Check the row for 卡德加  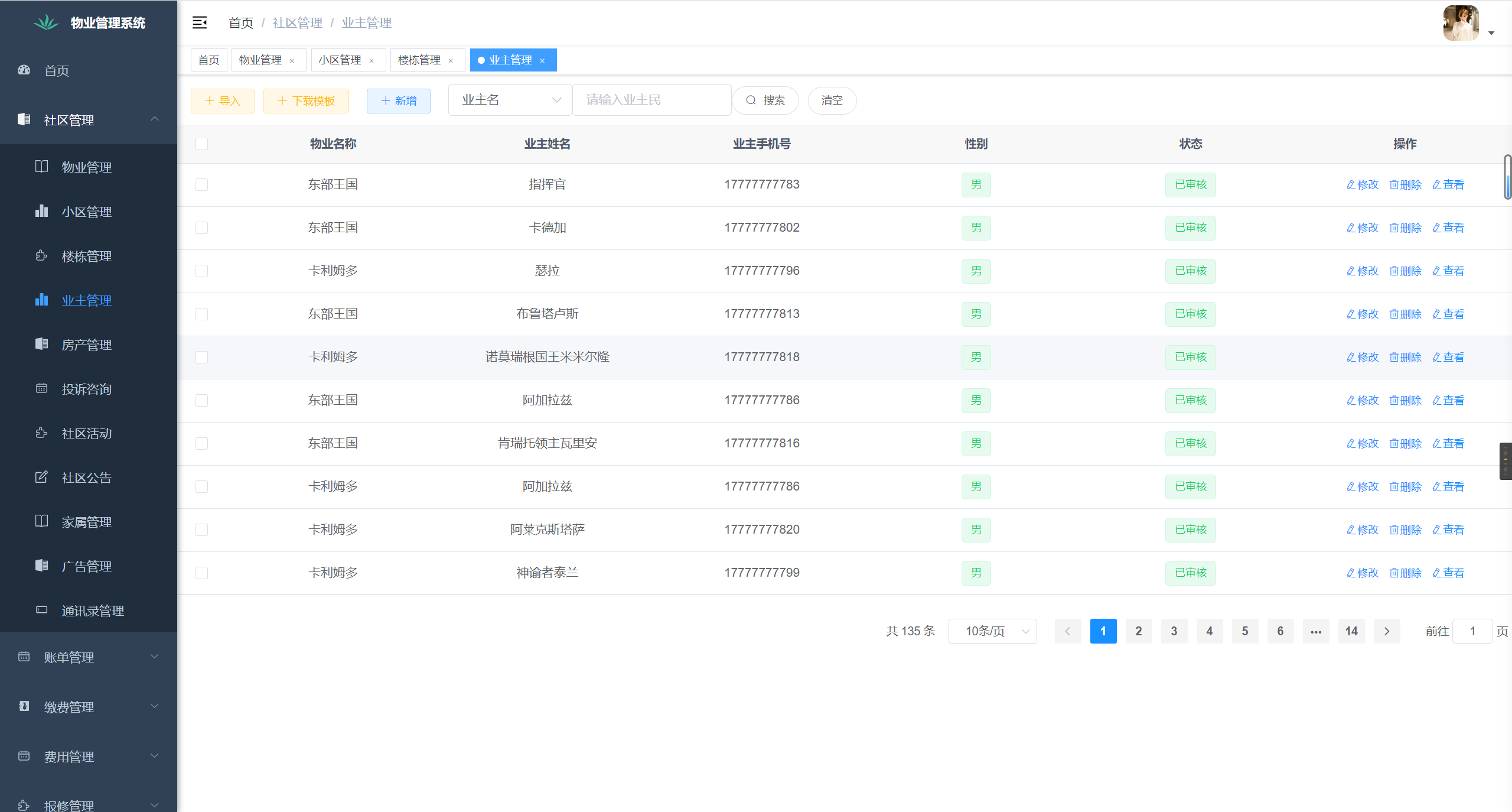click(201, 228)
